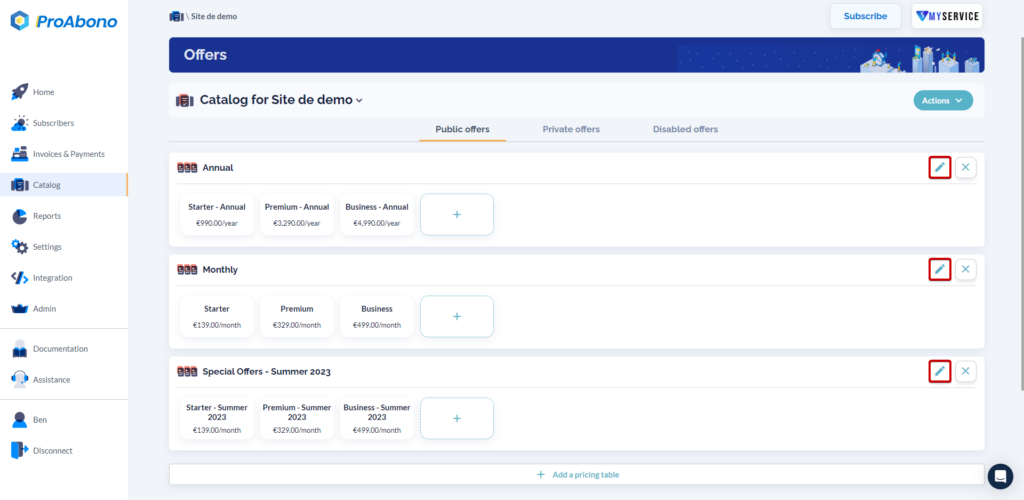The image size is (1024, 500).
Task: Click the Integration code icon
Action: click(20, 278)
